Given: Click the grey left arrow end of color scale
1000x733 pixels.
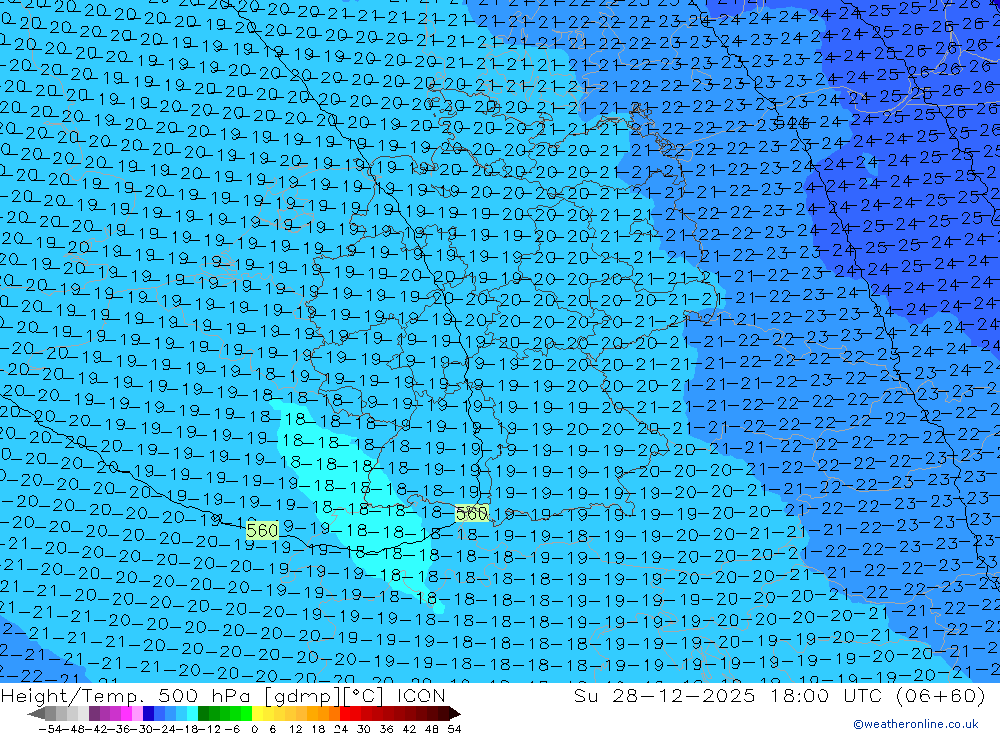Looking at the screenshot, I should (x=36, y=714).
